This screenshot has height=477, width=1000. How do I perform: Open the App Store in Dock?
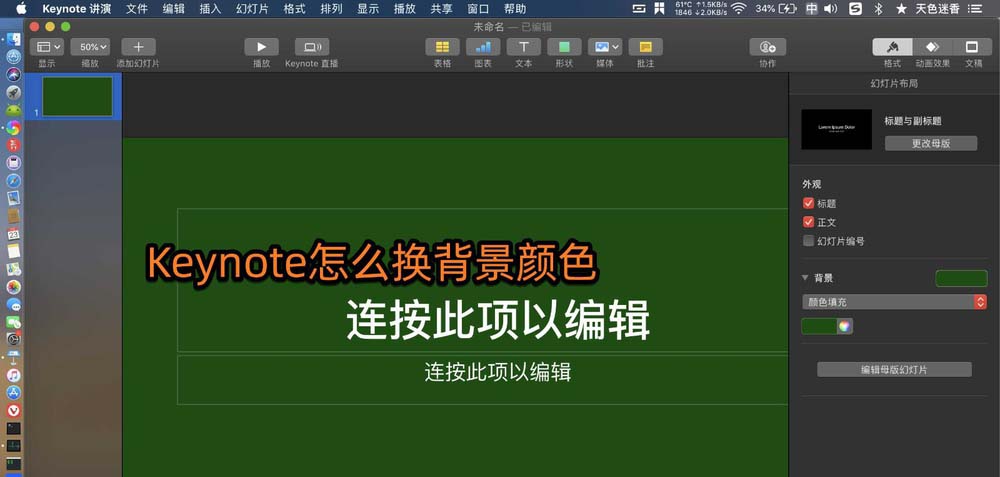(13, 392)
